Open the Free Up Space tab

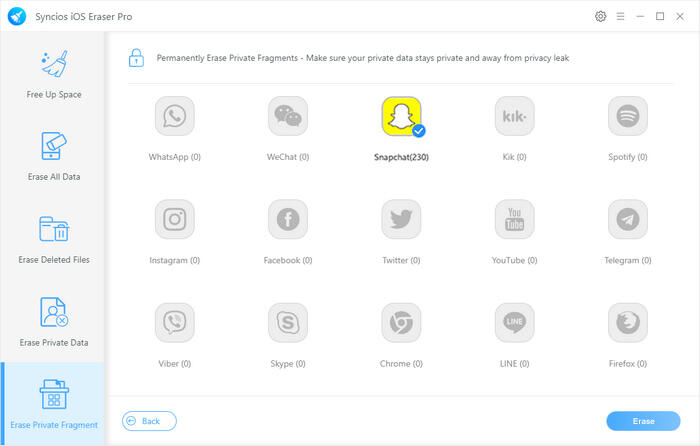point(52,72)
